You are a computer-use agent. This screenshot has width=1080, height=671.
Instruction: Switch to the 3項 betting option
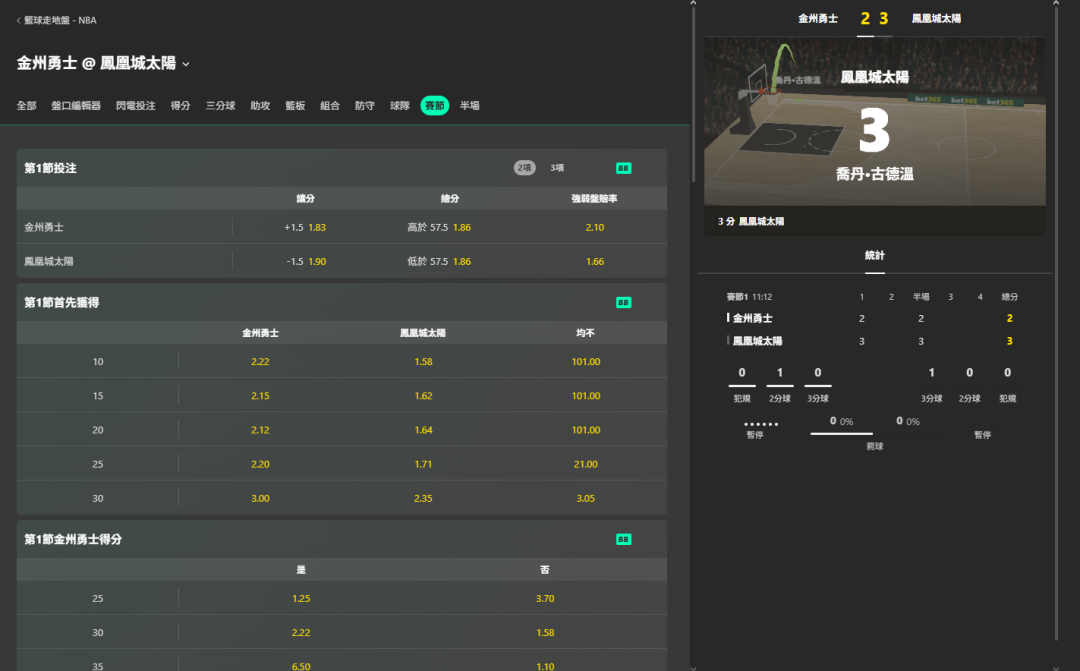tap(557, 168)
